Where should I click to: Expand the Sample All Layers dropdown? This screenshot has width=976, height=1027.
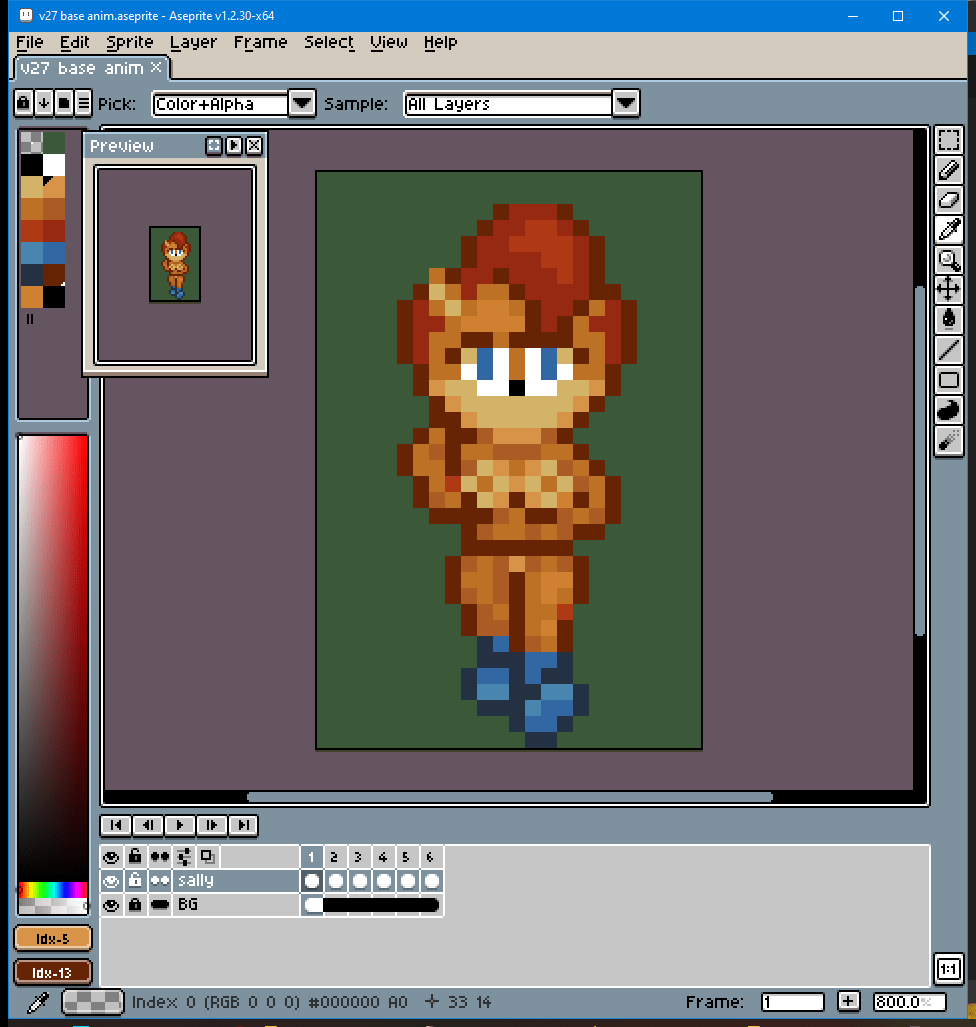625,103
